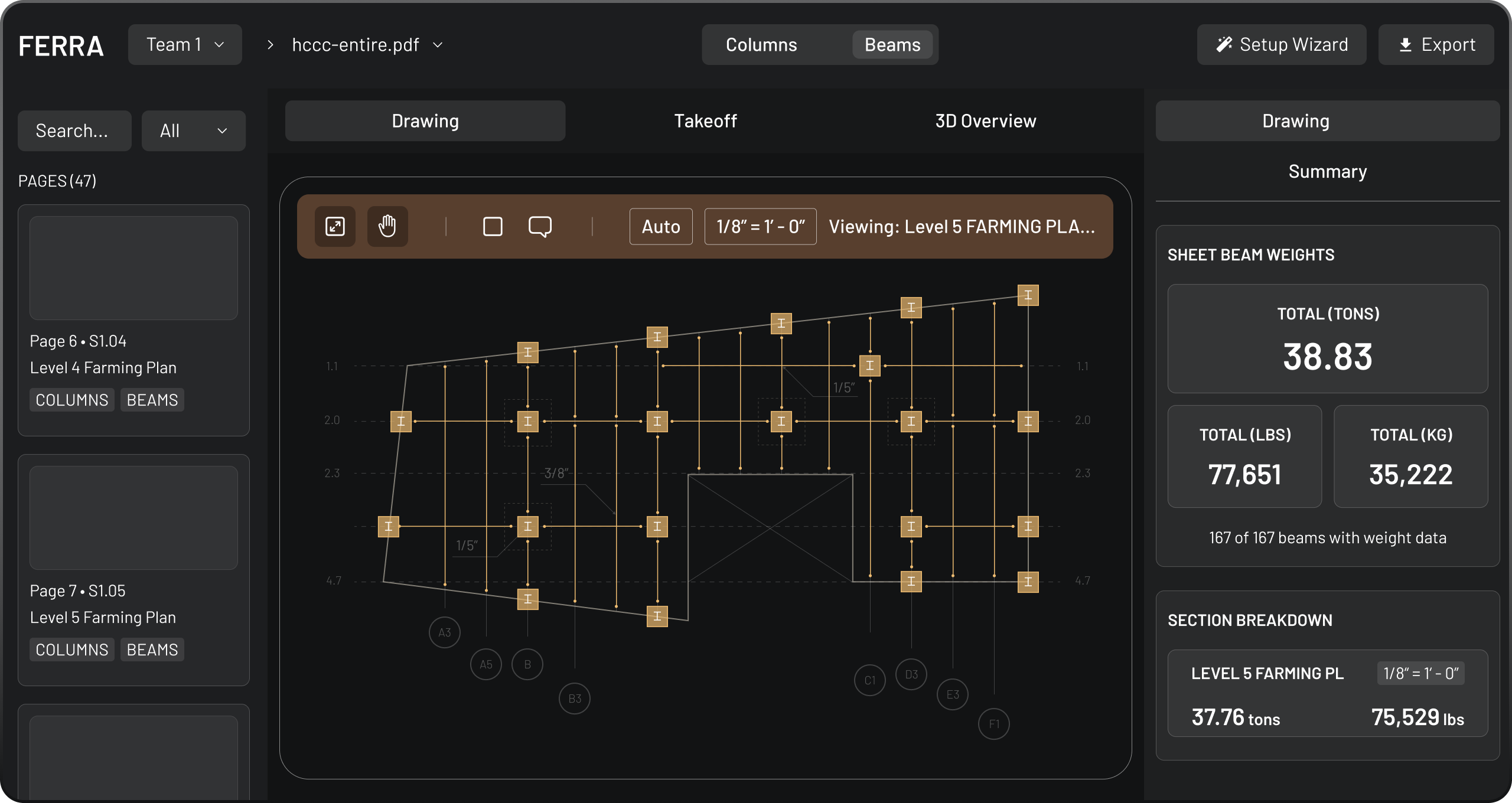Click the column marker at top-right corner of plan

point(1028,295)
